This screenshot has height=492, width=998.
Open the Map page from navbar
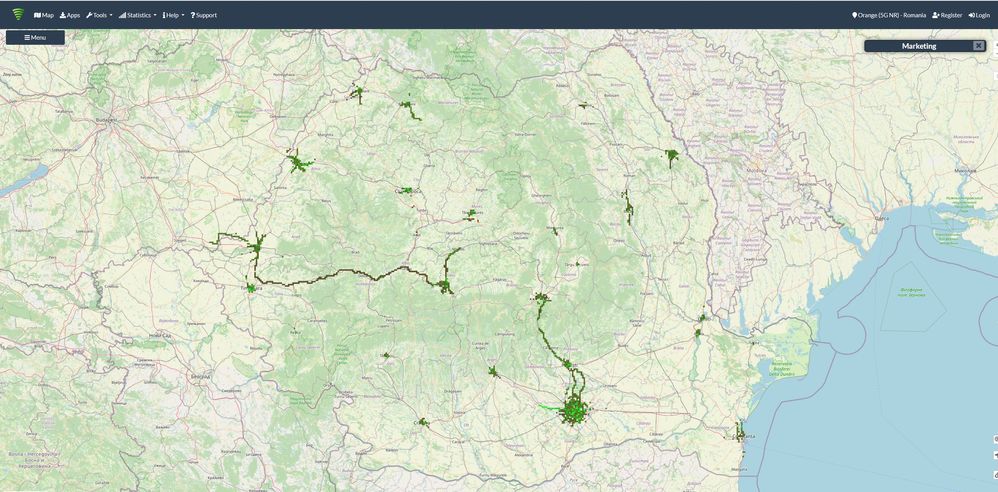pyautogui.click(x=44, y=15)
